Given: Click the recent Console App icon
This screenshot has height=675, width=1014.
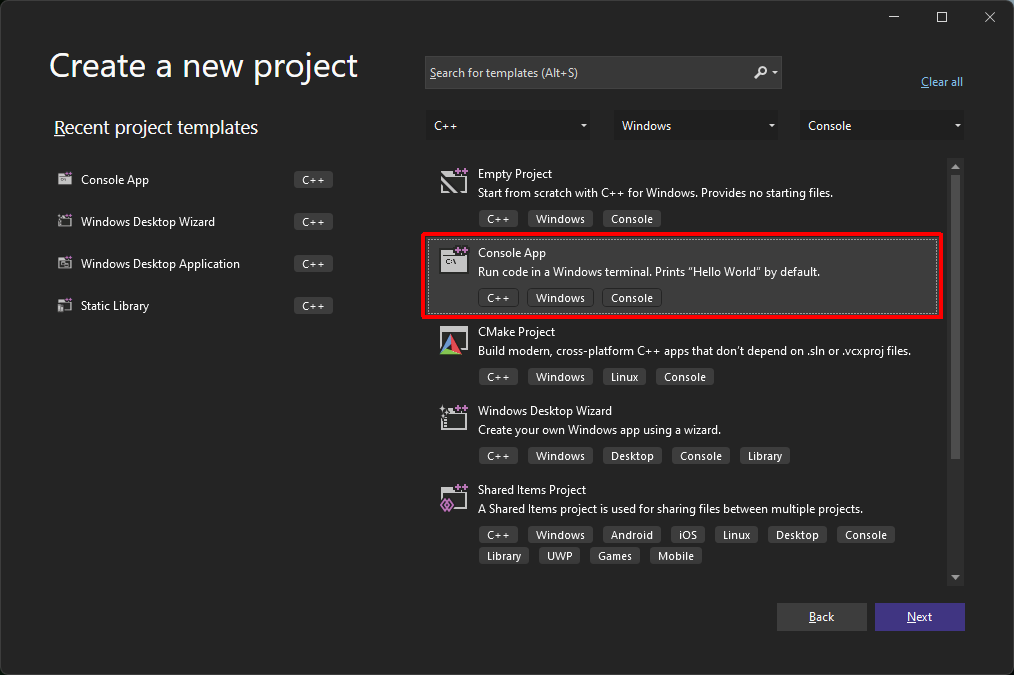Looking at the screenshot, I should (65, 179).
